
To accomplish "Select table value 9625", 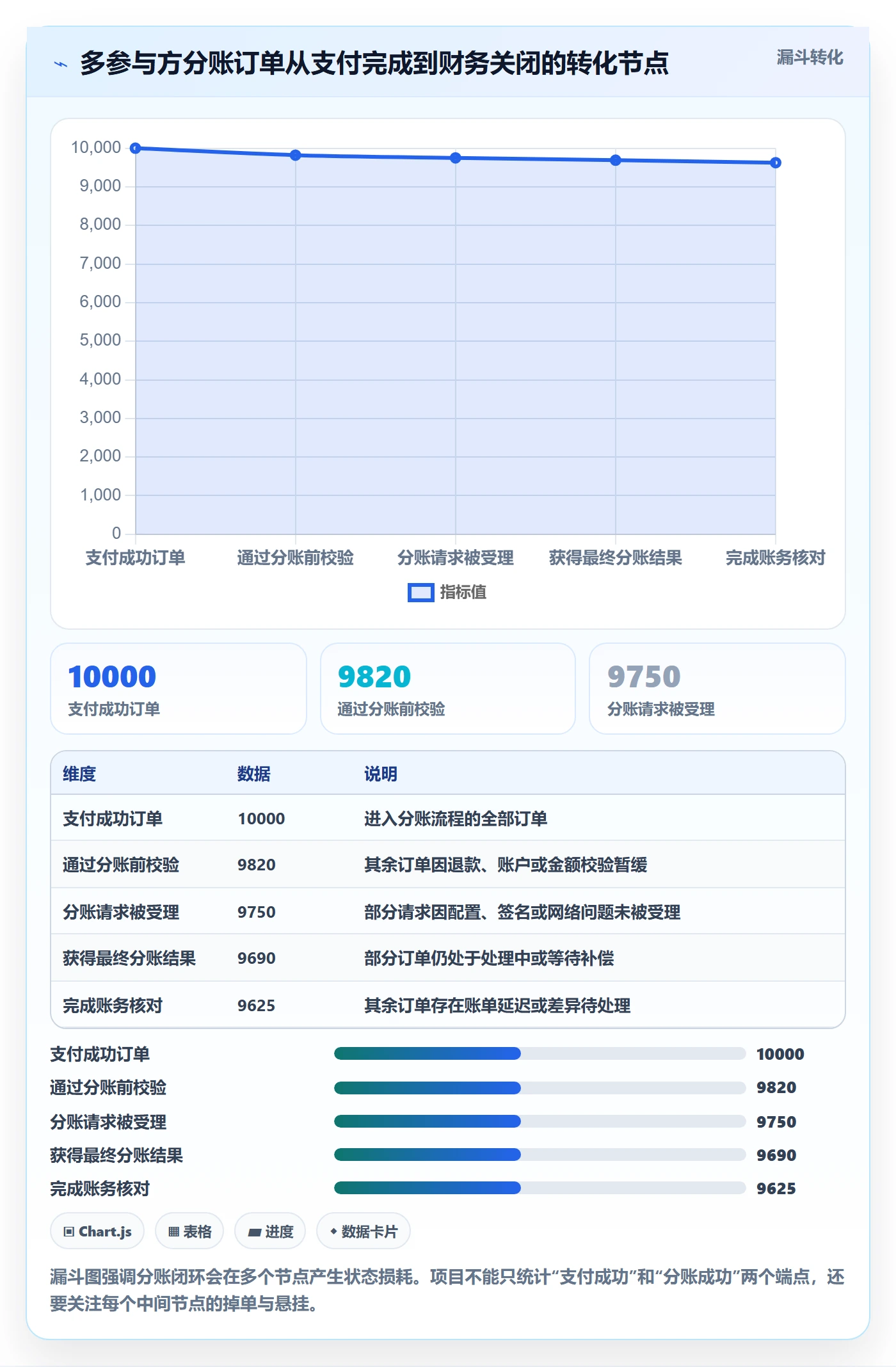I will [x=257, y=1006].
